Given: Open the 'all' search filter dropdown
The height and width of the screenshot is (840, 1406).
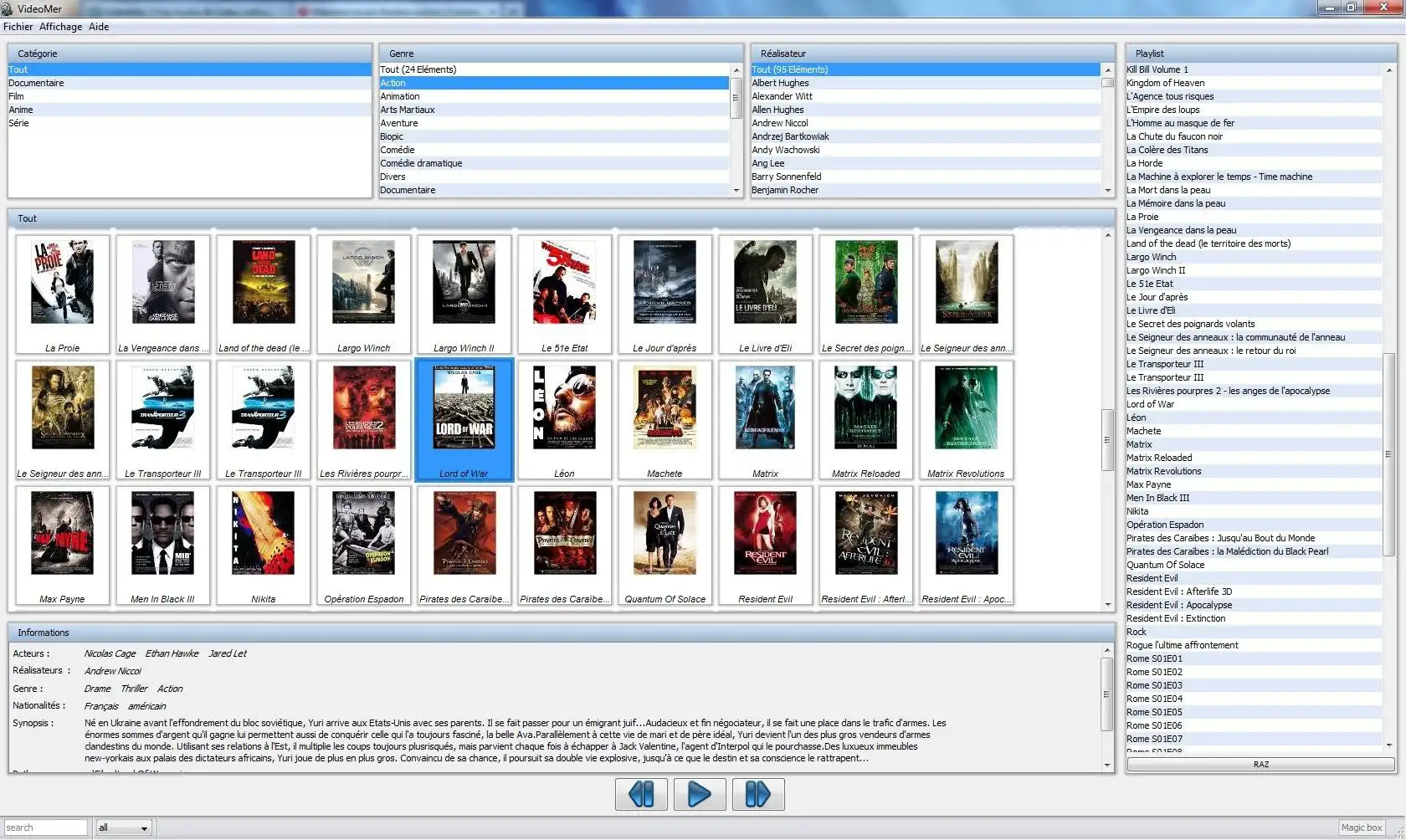Looking at the screenshot, I should pos(123,827).
